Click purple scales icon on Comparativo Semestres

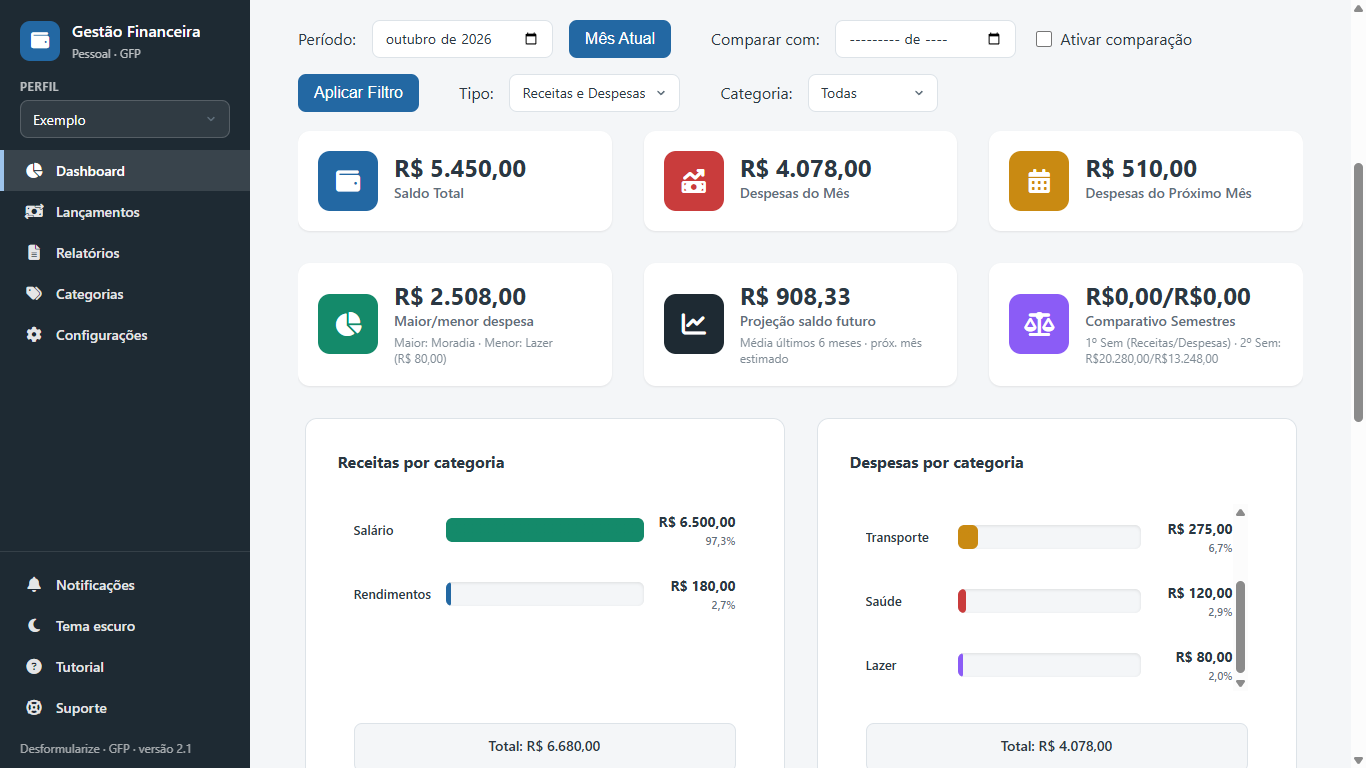[1039, 324]
